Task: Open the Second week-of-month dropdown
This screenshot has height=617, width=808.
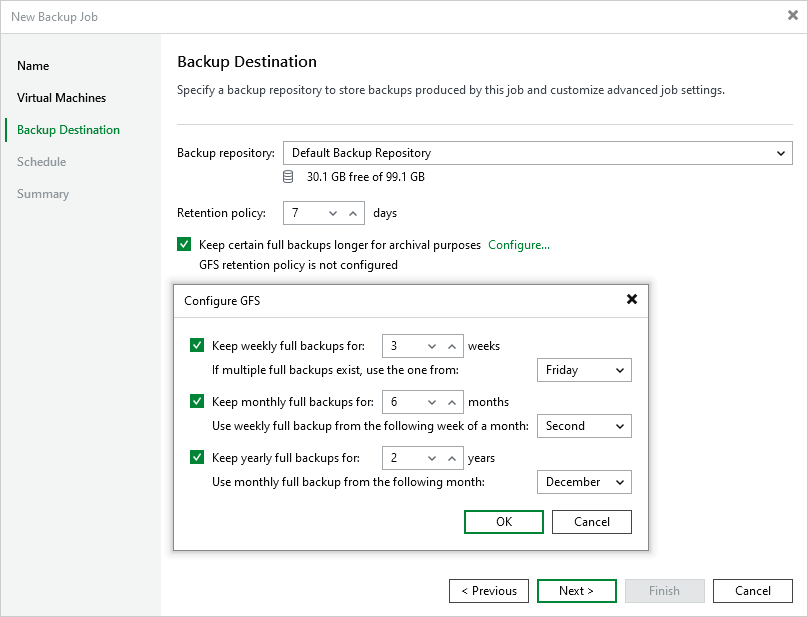Action: (x=584, y=426)
